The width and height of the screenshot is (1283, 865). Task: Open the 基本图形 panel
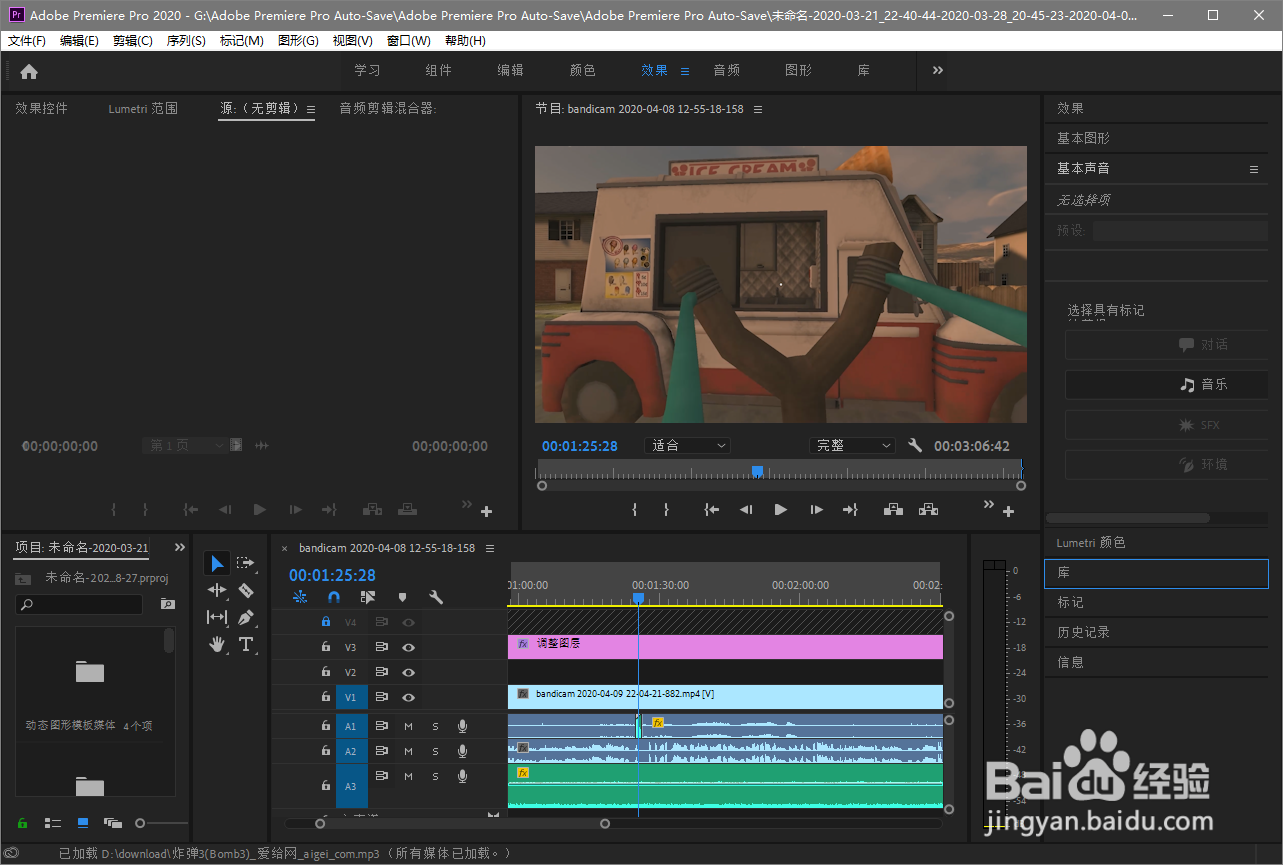tap(1084, 138)
